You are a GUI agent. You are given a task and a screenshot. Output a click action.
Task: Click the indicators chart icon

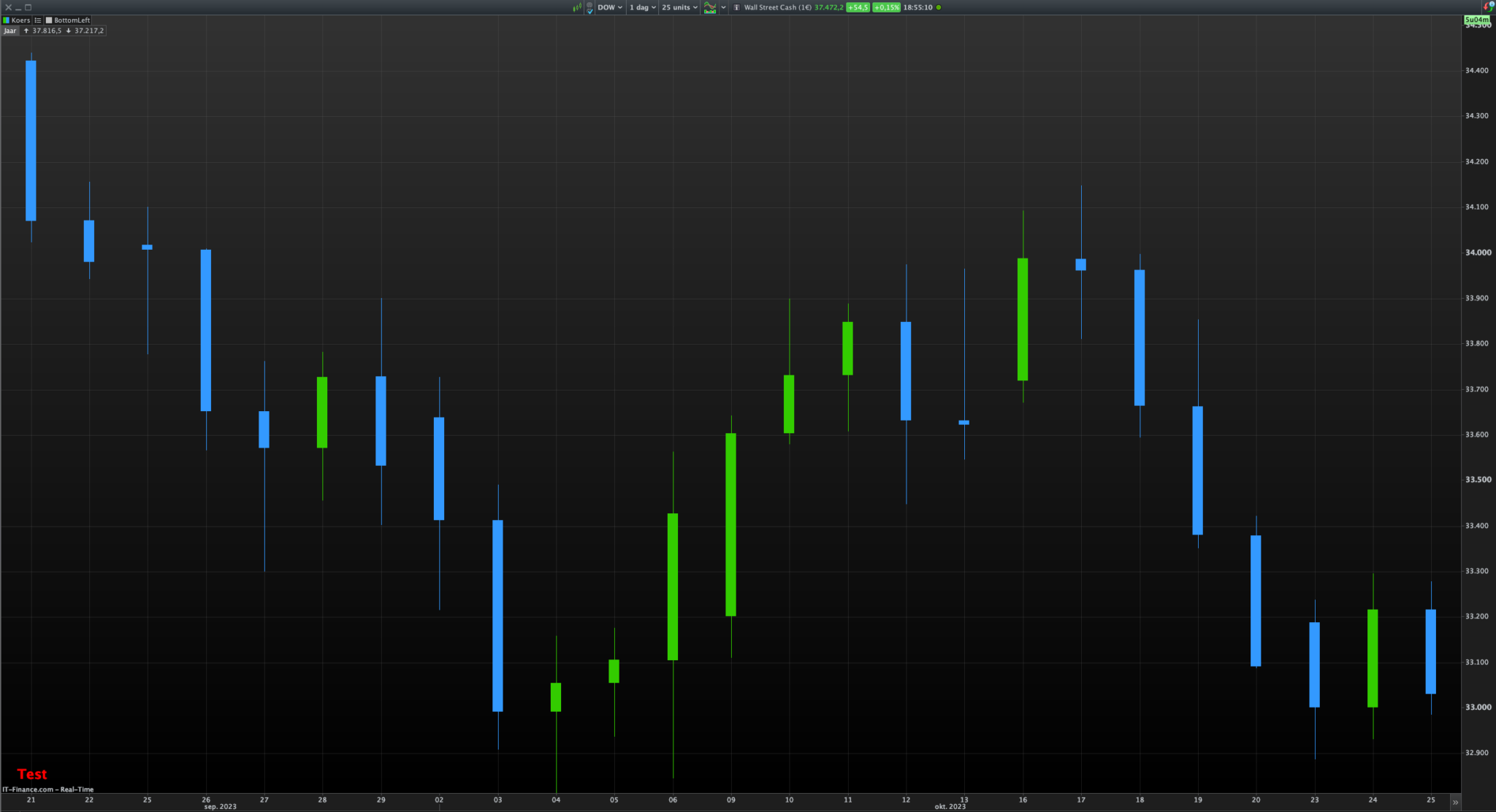[709, 7]
